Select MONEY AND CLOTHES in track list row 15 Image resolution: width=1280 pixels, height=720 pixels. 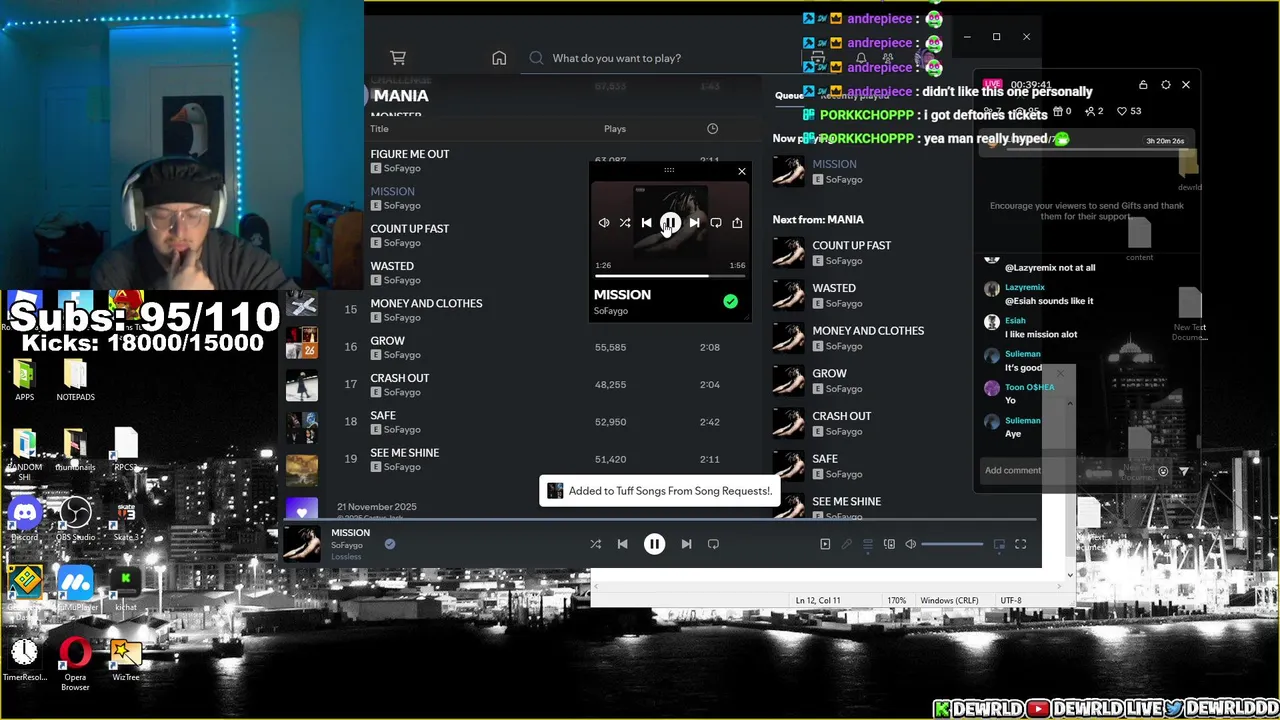click(426, 303)
